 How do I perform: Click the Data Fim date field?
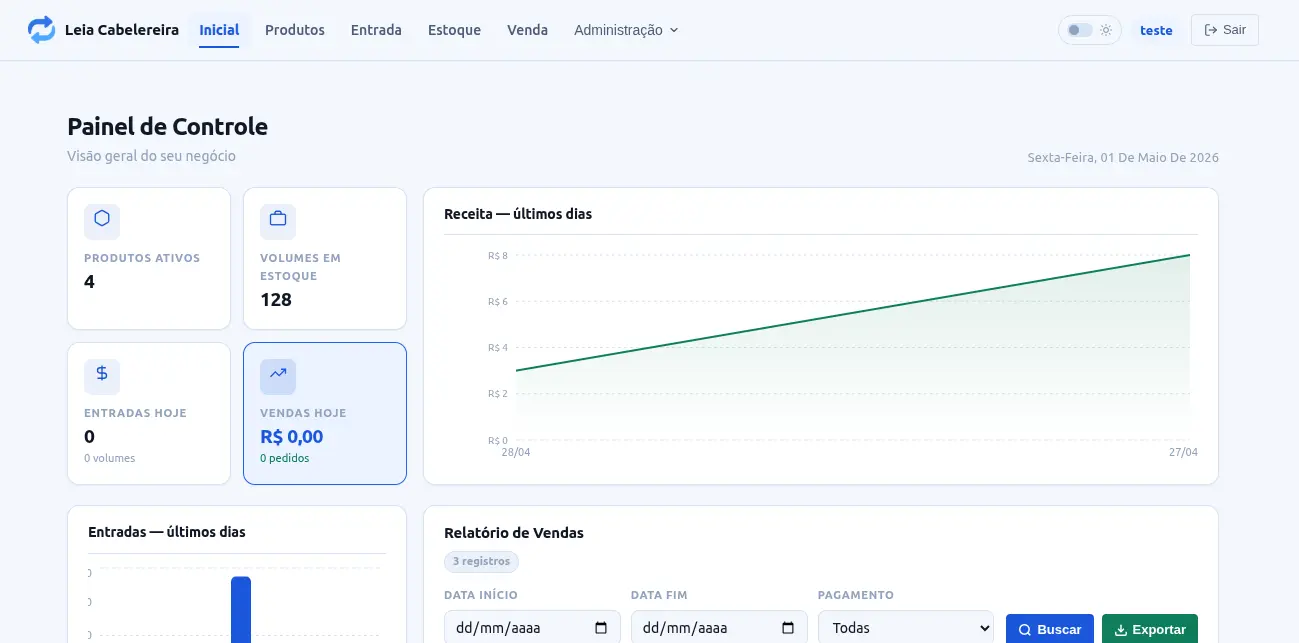pos(719,628)
